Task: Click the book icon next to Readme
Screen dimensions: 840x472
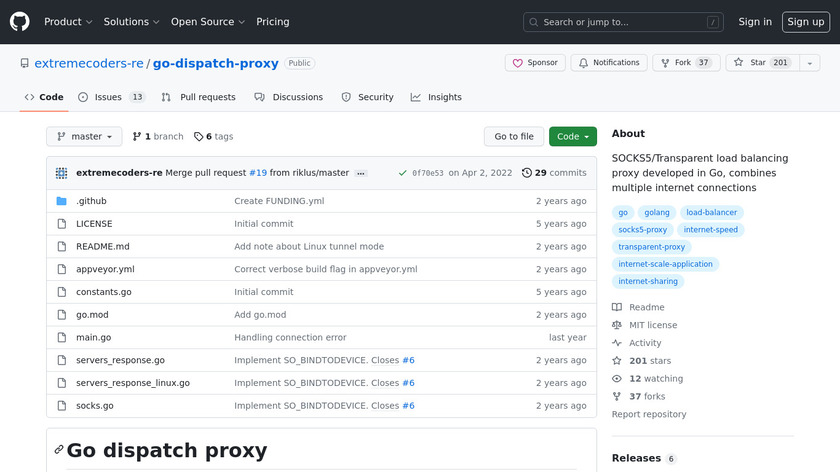Action: pos(617,307)
